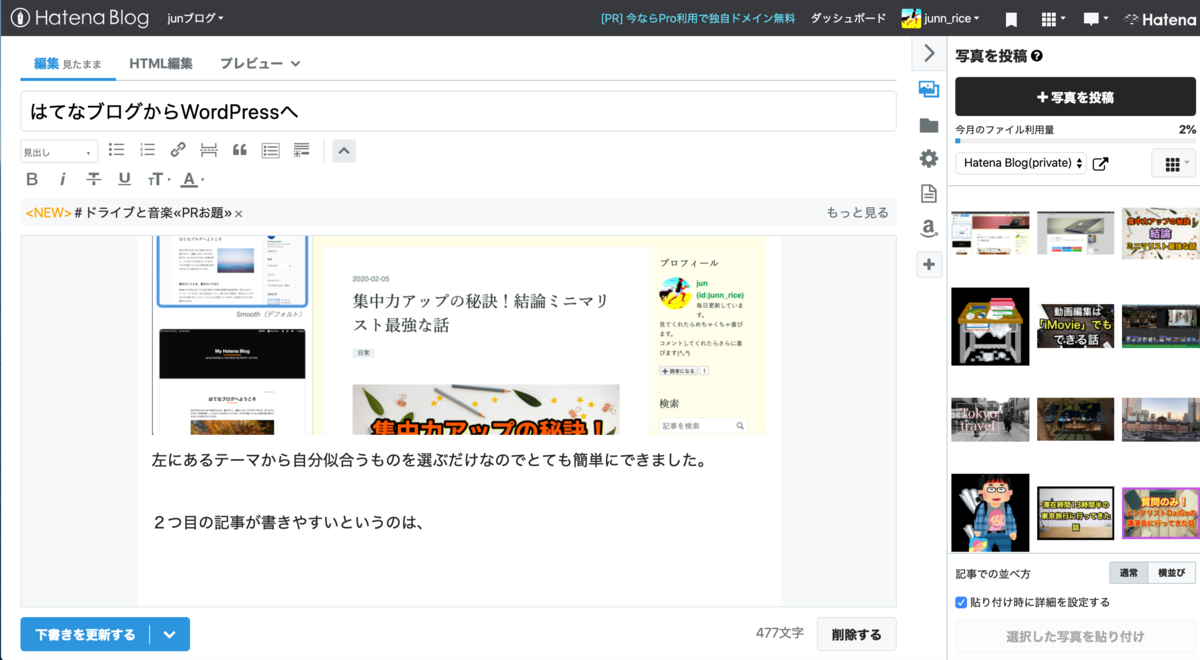Image resolution: width=1200 pixels, height=660 pixels.
Task: Edit the post title field
Action: pos(458,111)
